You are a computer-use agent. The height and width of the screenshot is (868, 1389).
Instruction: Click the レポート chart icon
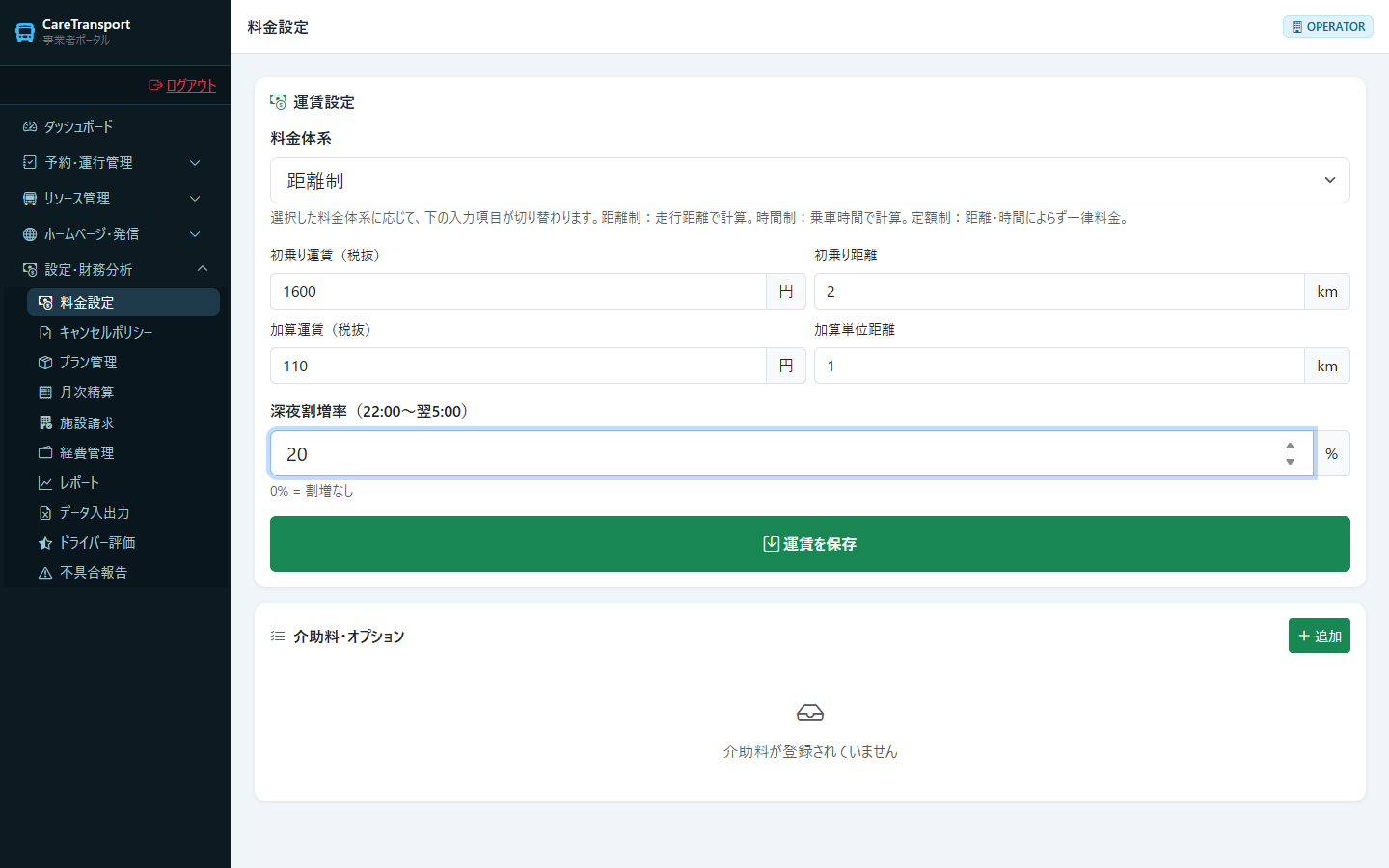coord(45,483)
